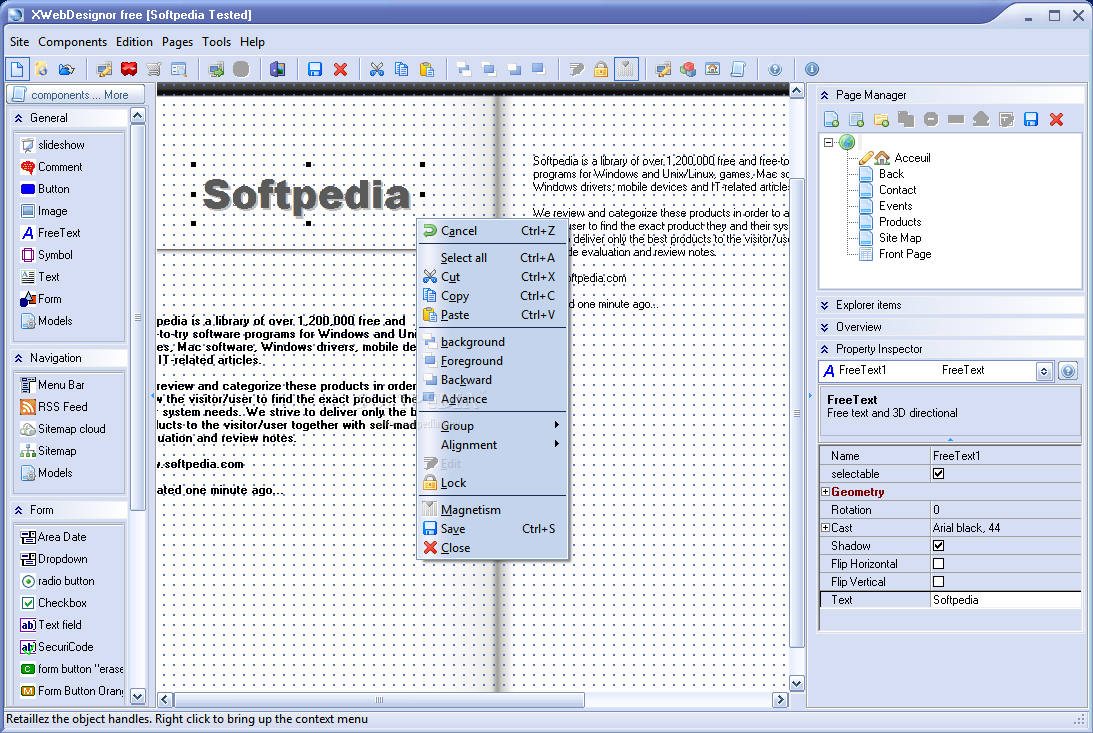Add the Symbol component

pos(47,255)
